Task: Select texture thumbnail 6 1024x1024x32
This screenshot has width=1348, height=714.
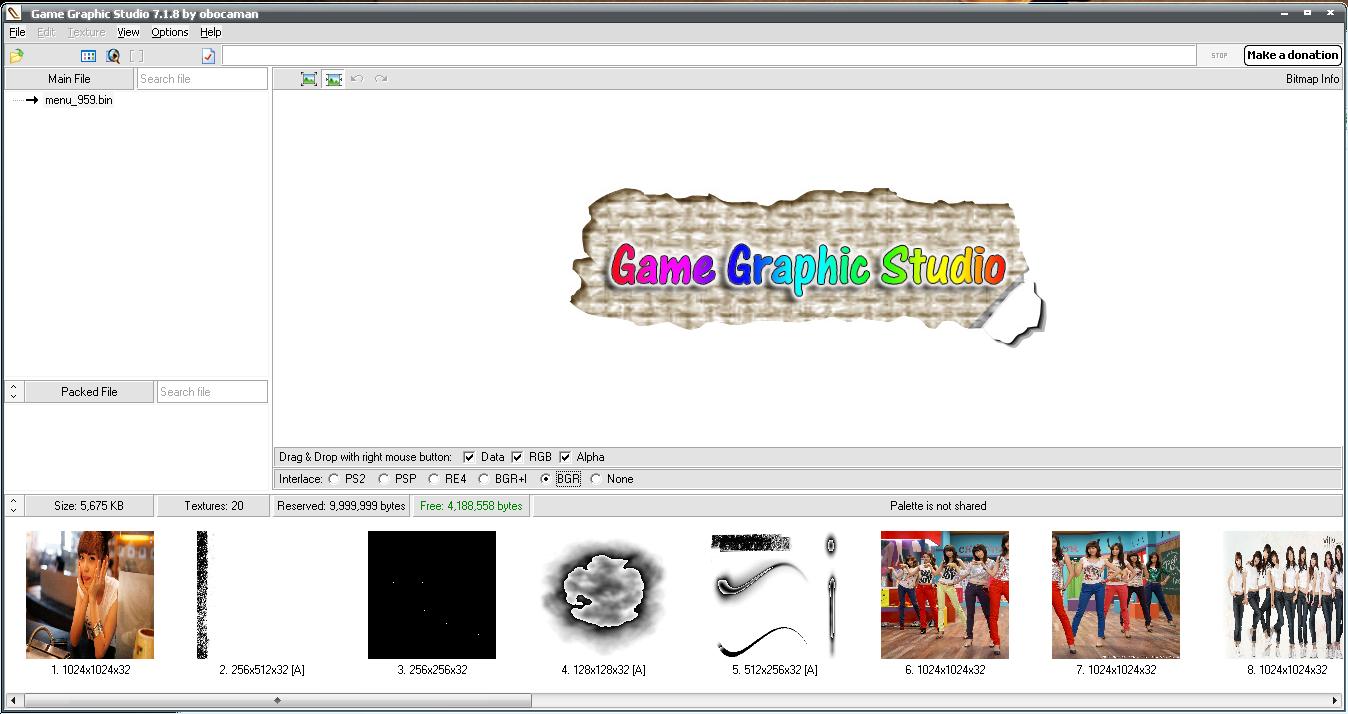Action: click(945, 595)
